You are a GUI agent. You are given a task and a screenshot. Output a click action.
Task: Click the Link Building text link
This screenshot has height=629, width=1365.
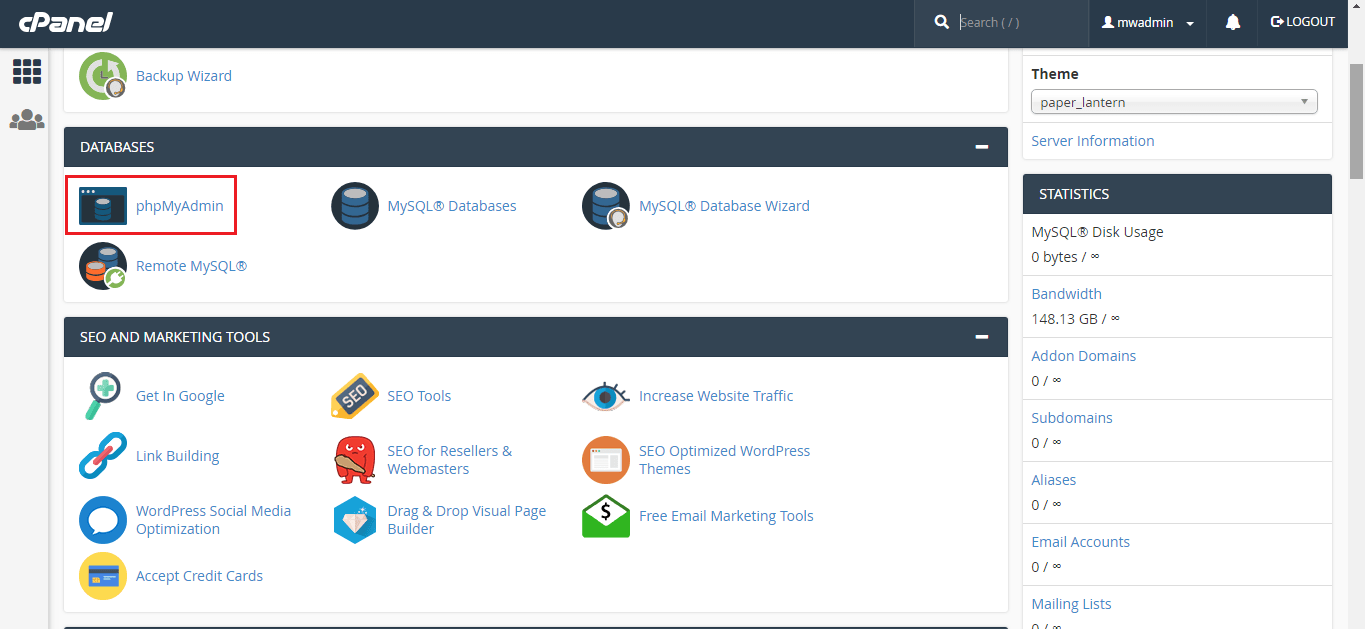click(177, 456)
